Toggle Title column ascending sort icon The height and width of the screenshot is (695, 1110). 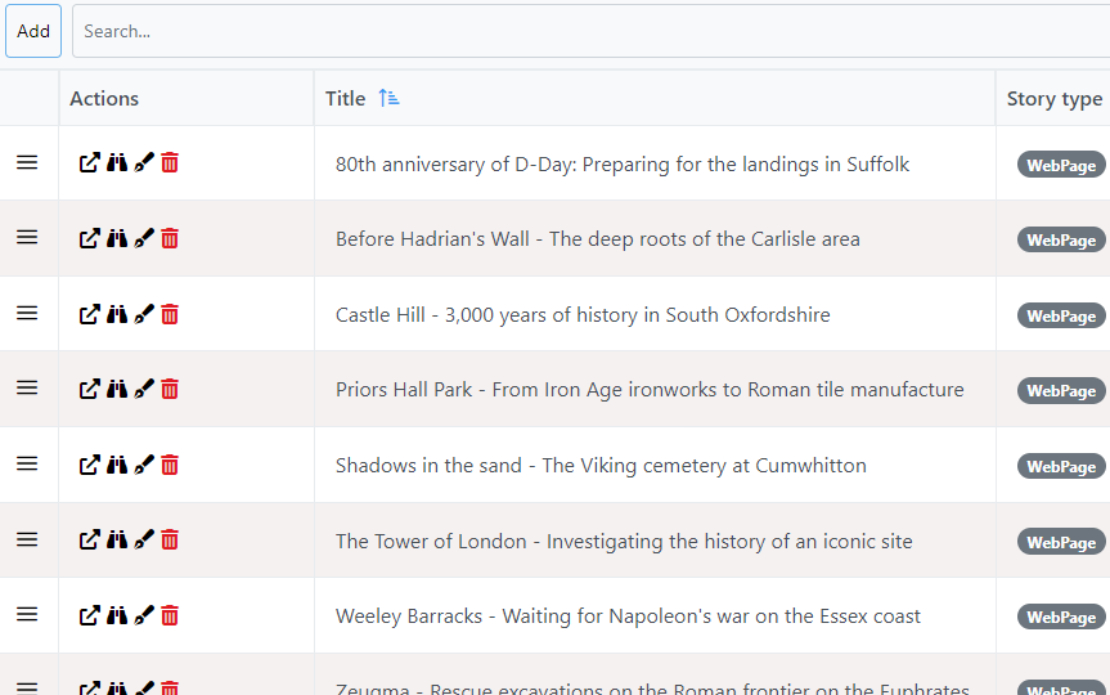coord(389,98)
